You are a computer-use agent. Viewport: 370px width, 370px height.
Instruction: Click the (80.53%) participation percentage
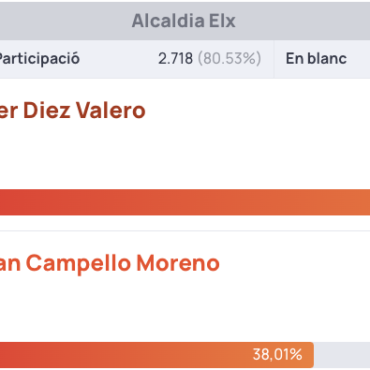[x=229, y=59]
